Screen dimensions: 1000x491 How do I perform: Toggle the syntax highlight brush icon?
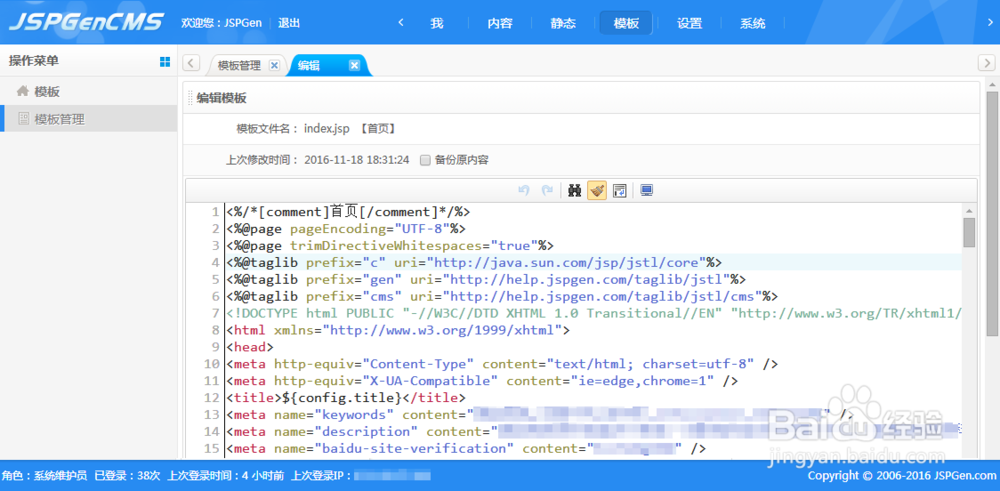point(597,190)
